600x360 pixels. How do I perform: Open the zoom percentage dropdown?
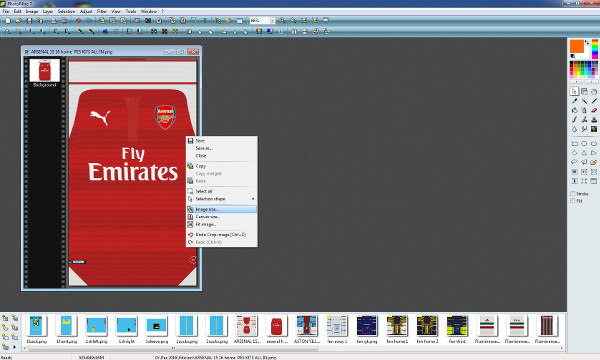pos(272,21)
